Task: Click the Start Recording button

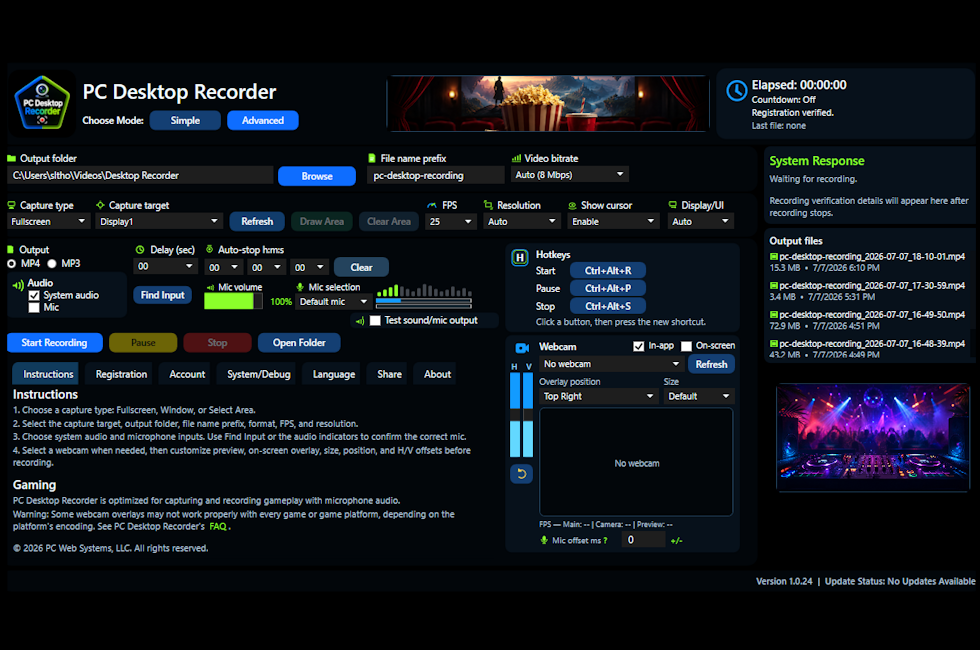Action: click(54, 343)
